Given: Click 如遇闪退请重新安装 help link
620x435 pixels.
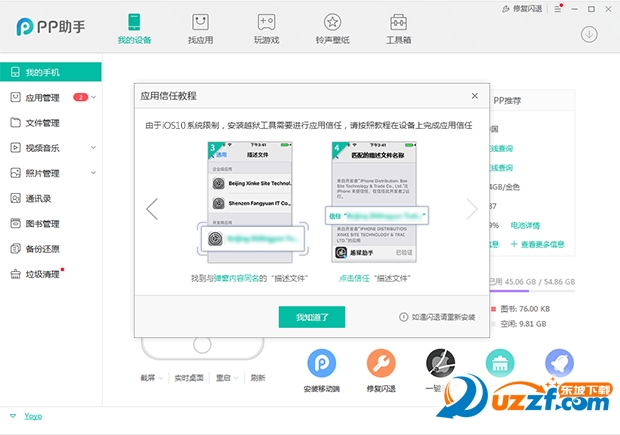Looking at the screenshot, I should pos(438,317).
